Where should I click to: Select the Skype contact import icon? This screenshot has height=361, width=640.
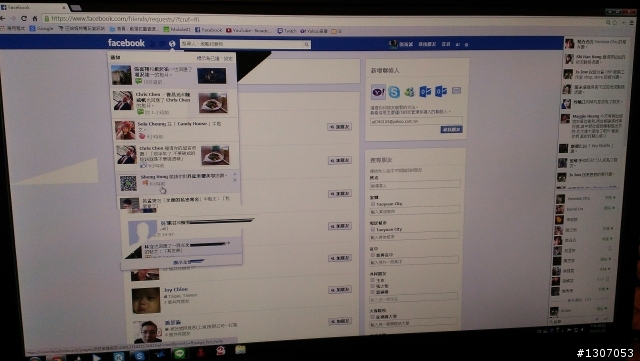click(394, 92)
